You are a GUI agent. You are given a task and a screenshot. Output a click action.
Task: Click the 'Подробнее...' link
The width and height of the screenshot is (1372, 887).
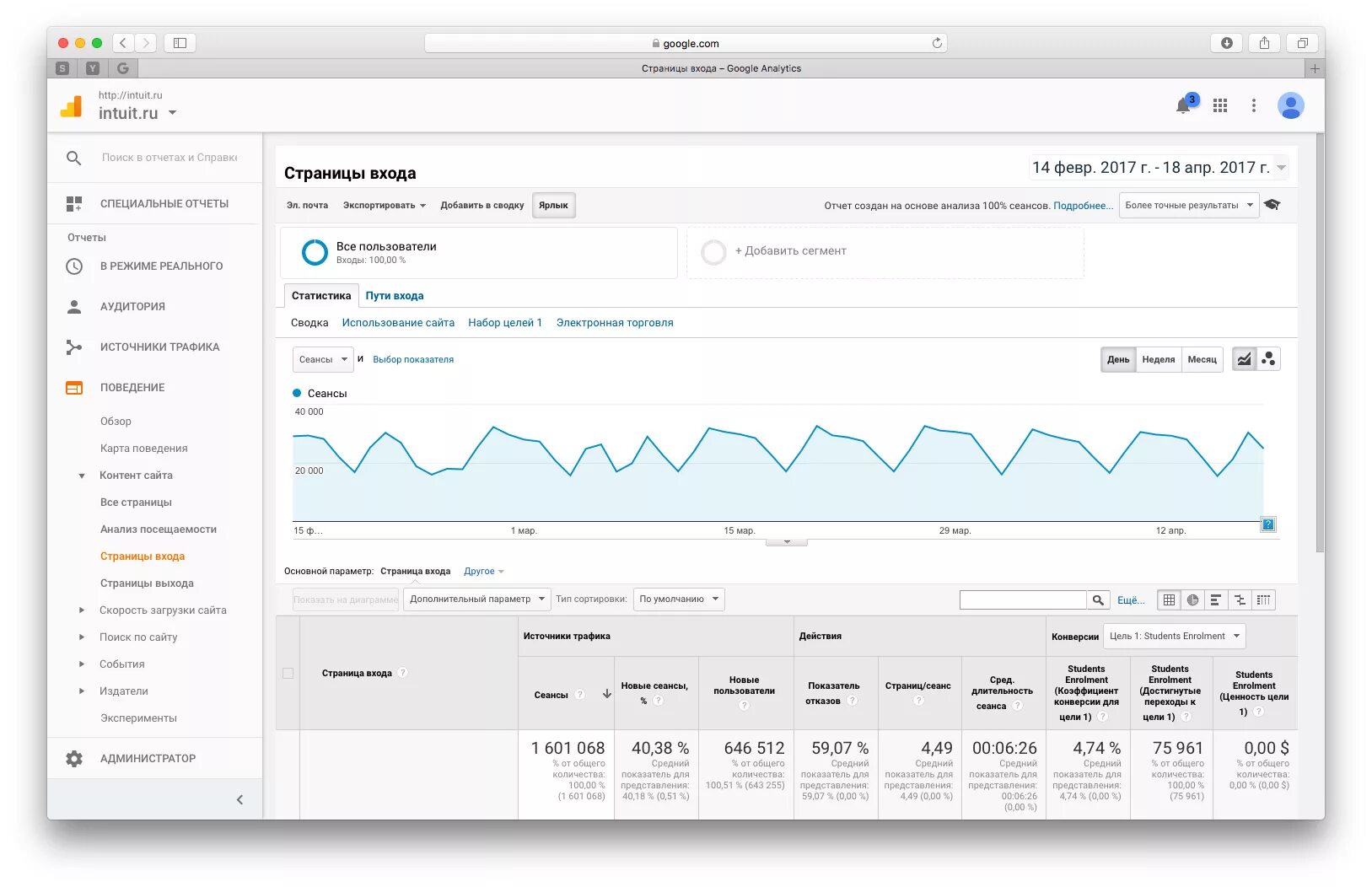tap(1084, 206)
